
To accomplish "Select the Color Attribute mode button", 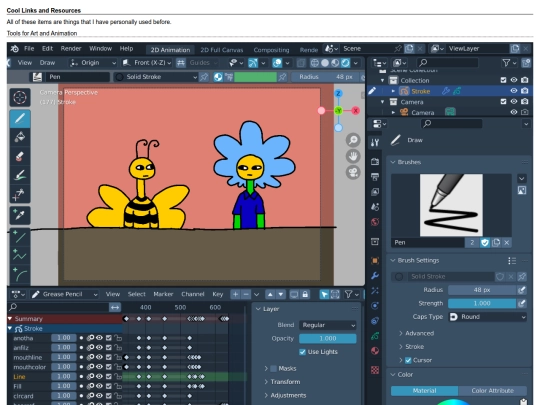I will [x=492, y=391].
